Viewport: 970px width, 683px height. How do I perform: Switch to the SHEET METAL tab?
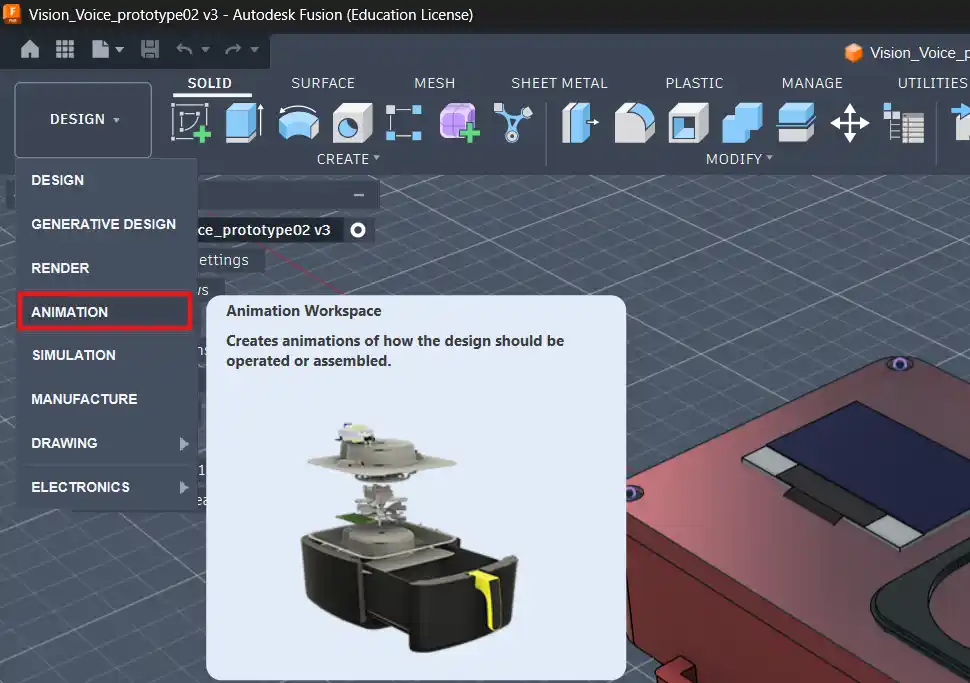559,83
